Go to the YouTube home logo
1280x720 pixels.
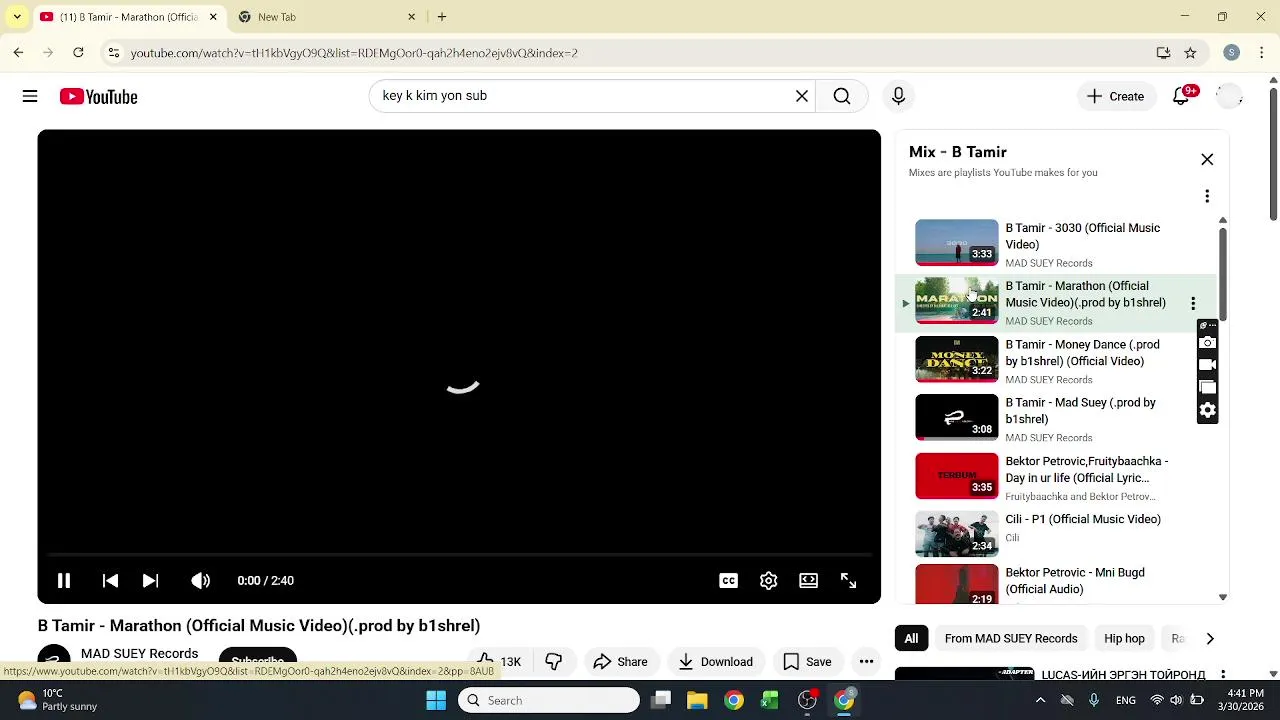coord(98,96)
